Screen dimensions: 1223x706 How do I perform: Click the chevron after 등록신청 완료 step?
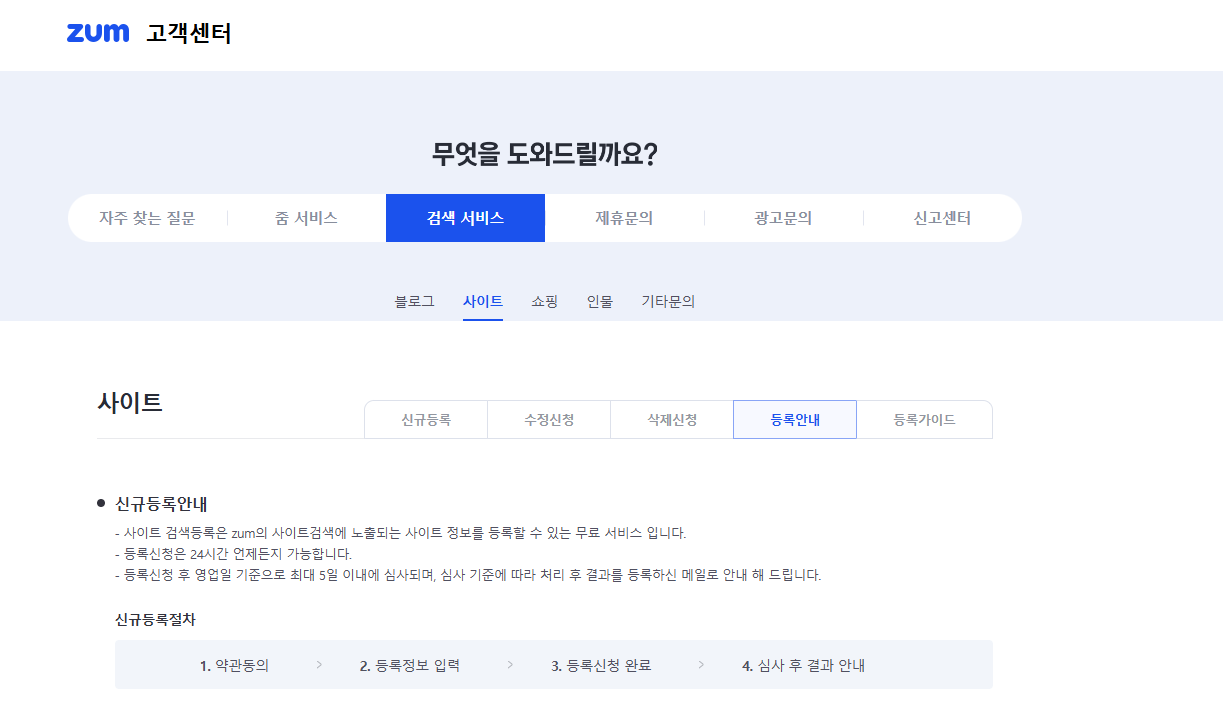coord(701,664)
